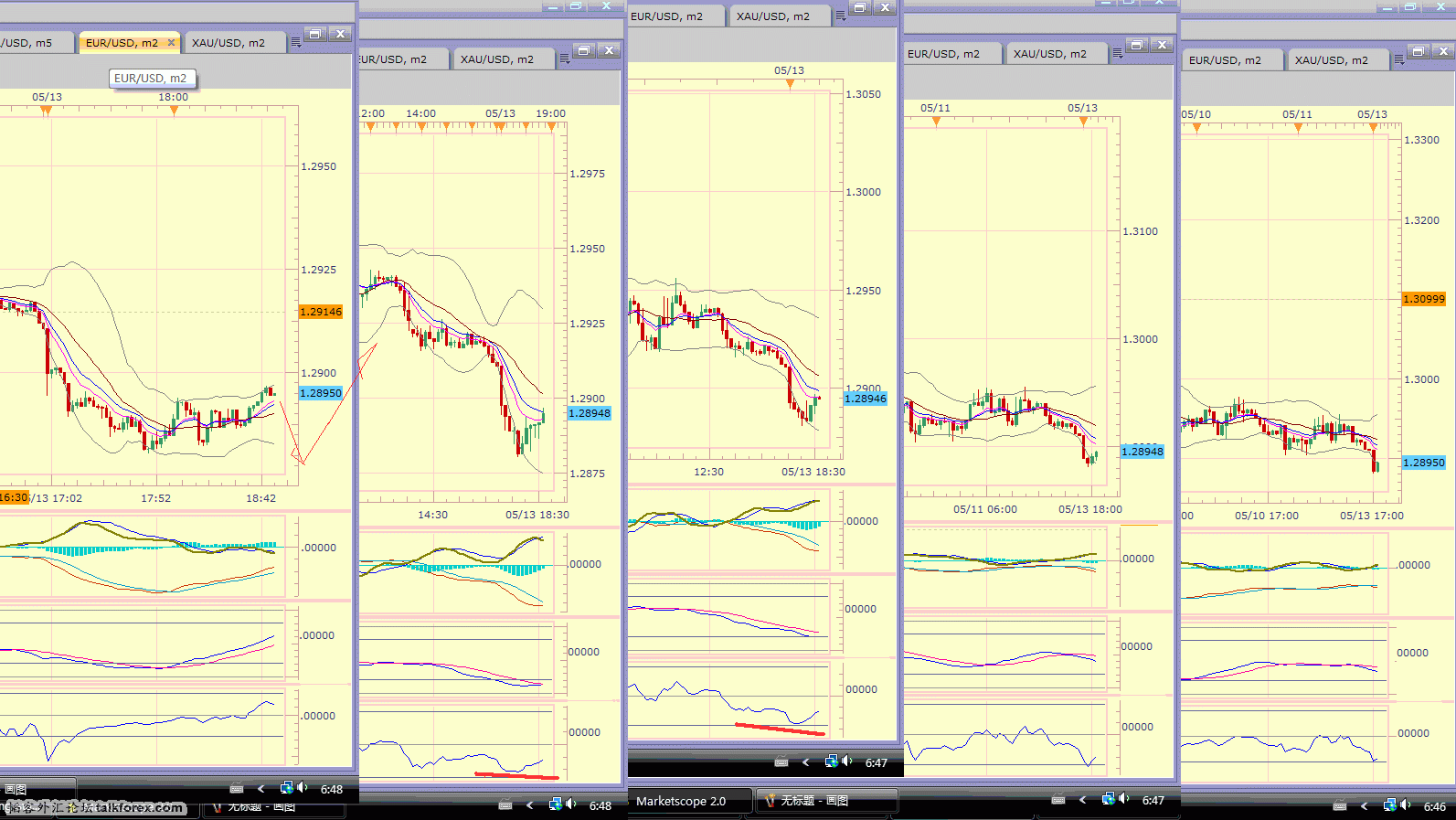Click keyboard tray icon in leftmost taskbar
Screen dimensions: 1456x820
[237, 788]
